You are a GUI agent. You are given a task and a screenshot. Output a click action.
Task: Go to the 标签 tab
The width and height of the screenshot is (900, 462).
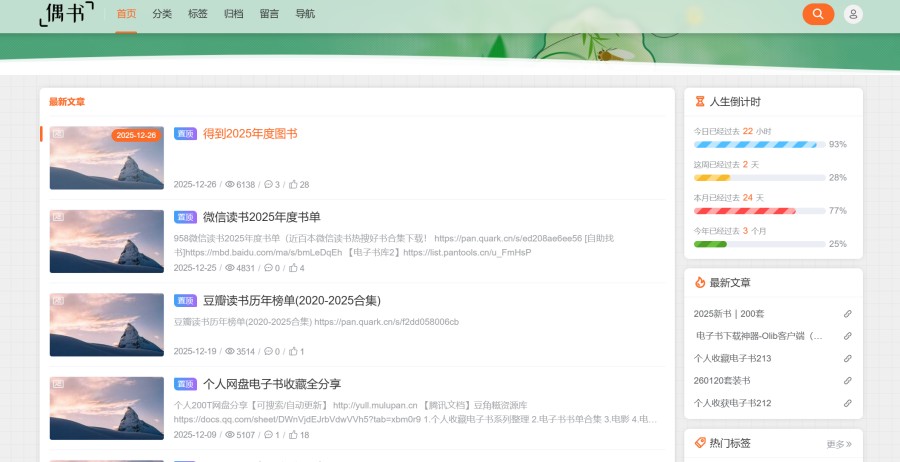point(198,14)
